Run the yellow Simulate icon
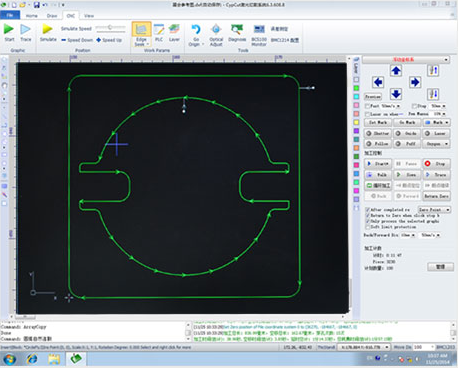 (x=48, y=29)
